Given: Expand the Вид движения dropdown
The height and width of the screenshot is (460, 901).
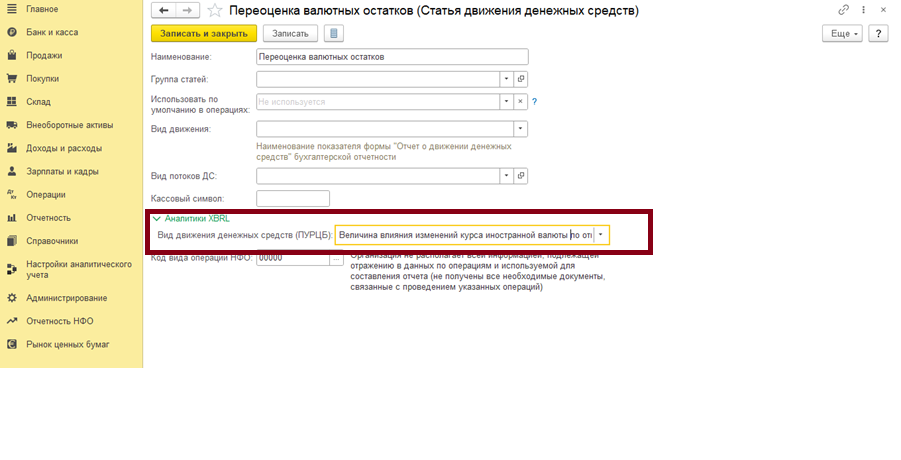Looking at the screenshot, I should [x=520, y=128].
